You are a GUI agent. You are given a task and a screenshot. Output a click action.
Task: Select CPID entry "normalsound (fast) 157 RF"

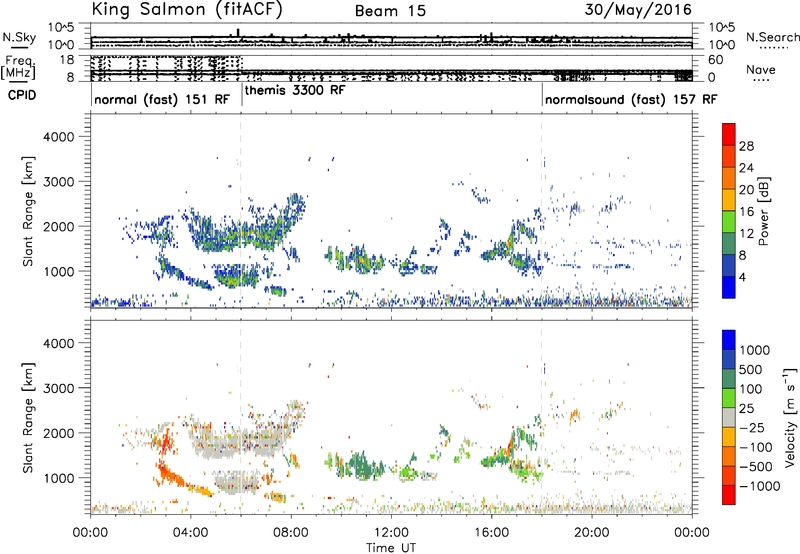click(631, 99)
